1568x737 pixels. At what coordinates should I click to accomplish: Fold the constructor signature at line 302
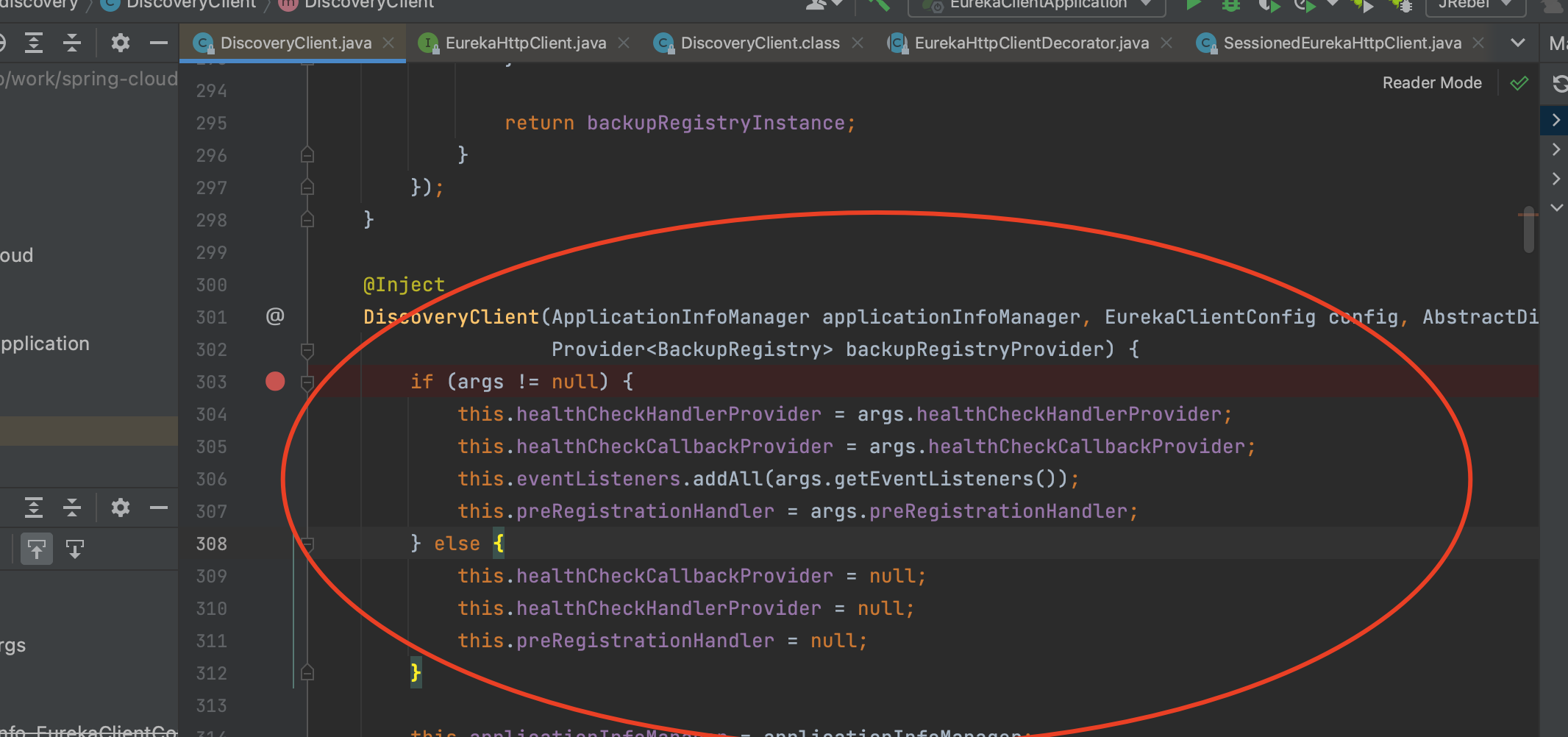pyautogui.click(x=307, y=350)
